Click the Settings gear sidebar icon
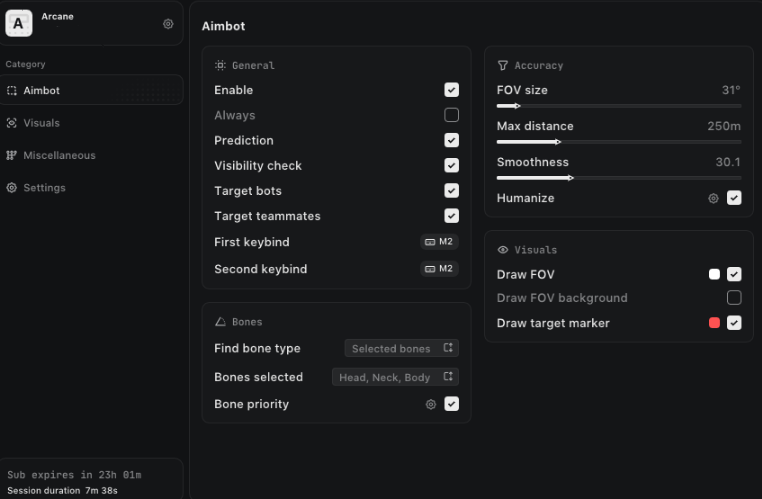Image resolution: width=762 pixels, height=499 pixels. 12,188
